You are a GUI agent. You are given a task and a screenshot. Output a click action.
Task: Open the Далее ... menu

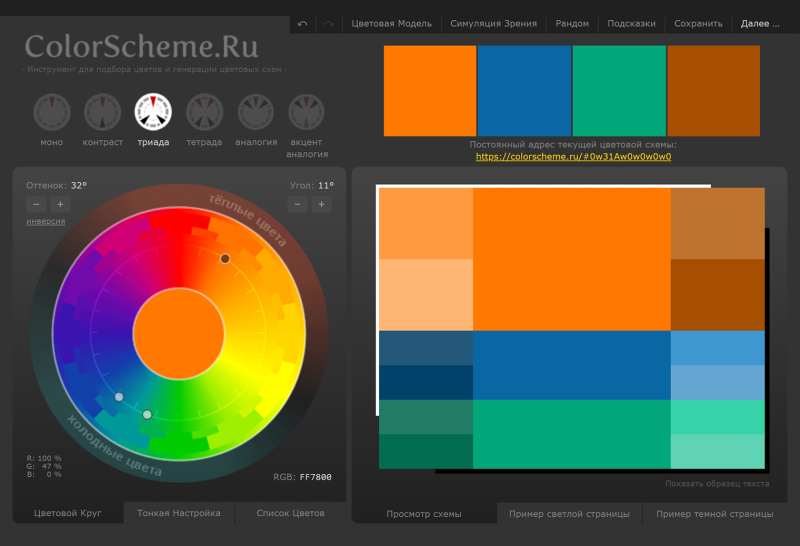pyautogui.click(x=760, y=23)
